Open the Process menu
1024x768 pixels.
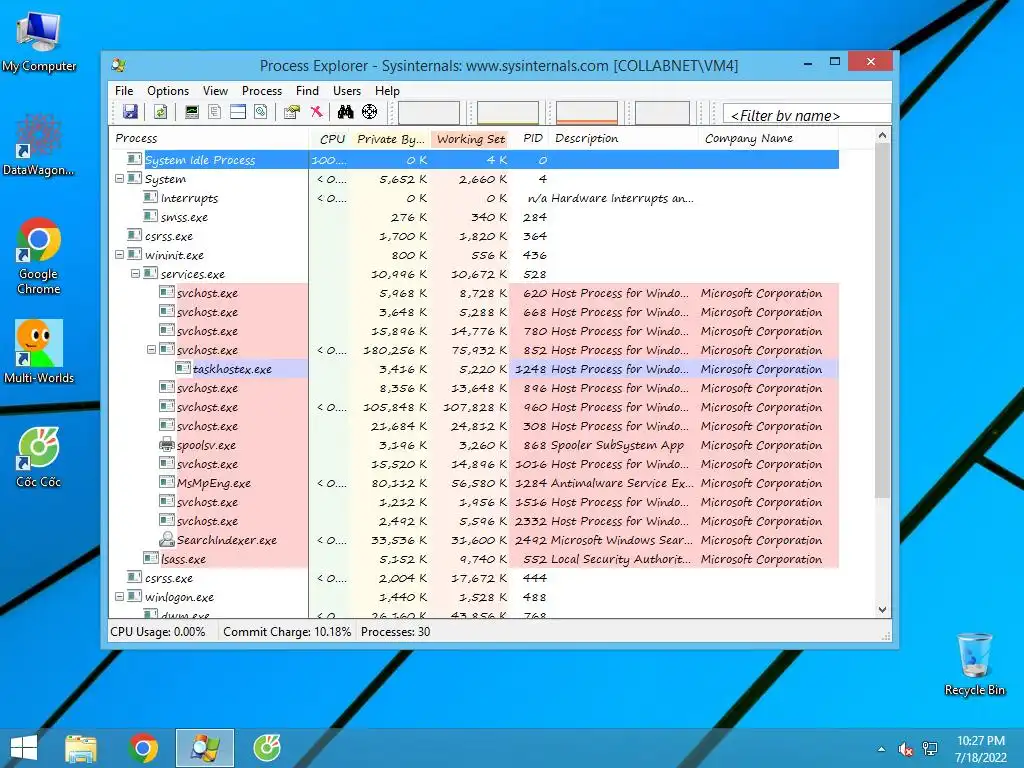pos(262,91)
